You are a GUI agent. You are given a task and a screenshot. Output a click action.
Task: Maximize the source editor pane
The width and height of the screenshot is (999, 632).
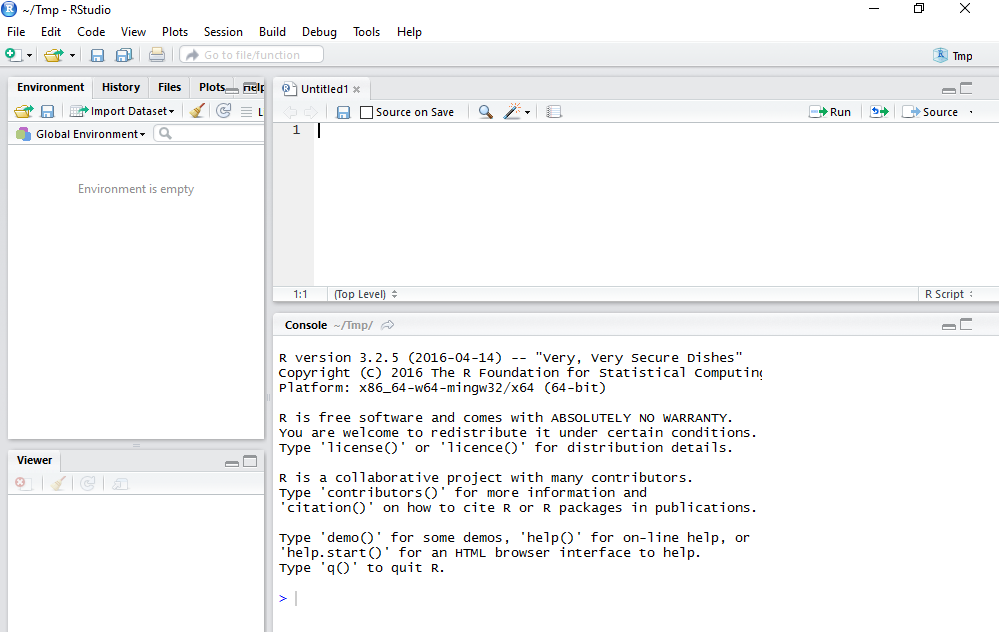point(967,89)
